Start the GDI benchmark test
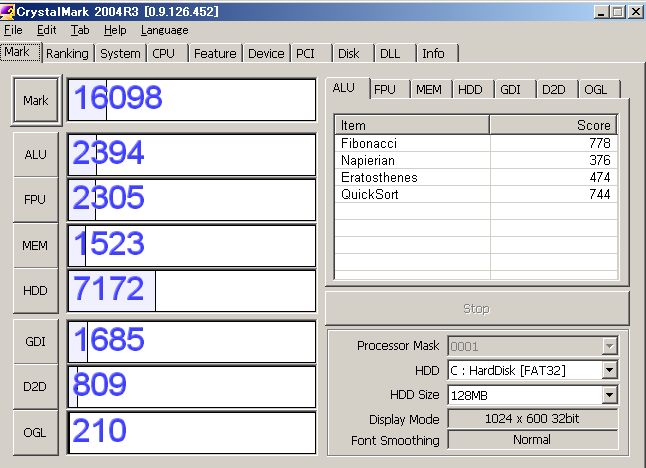 click(x=36, y=341)
